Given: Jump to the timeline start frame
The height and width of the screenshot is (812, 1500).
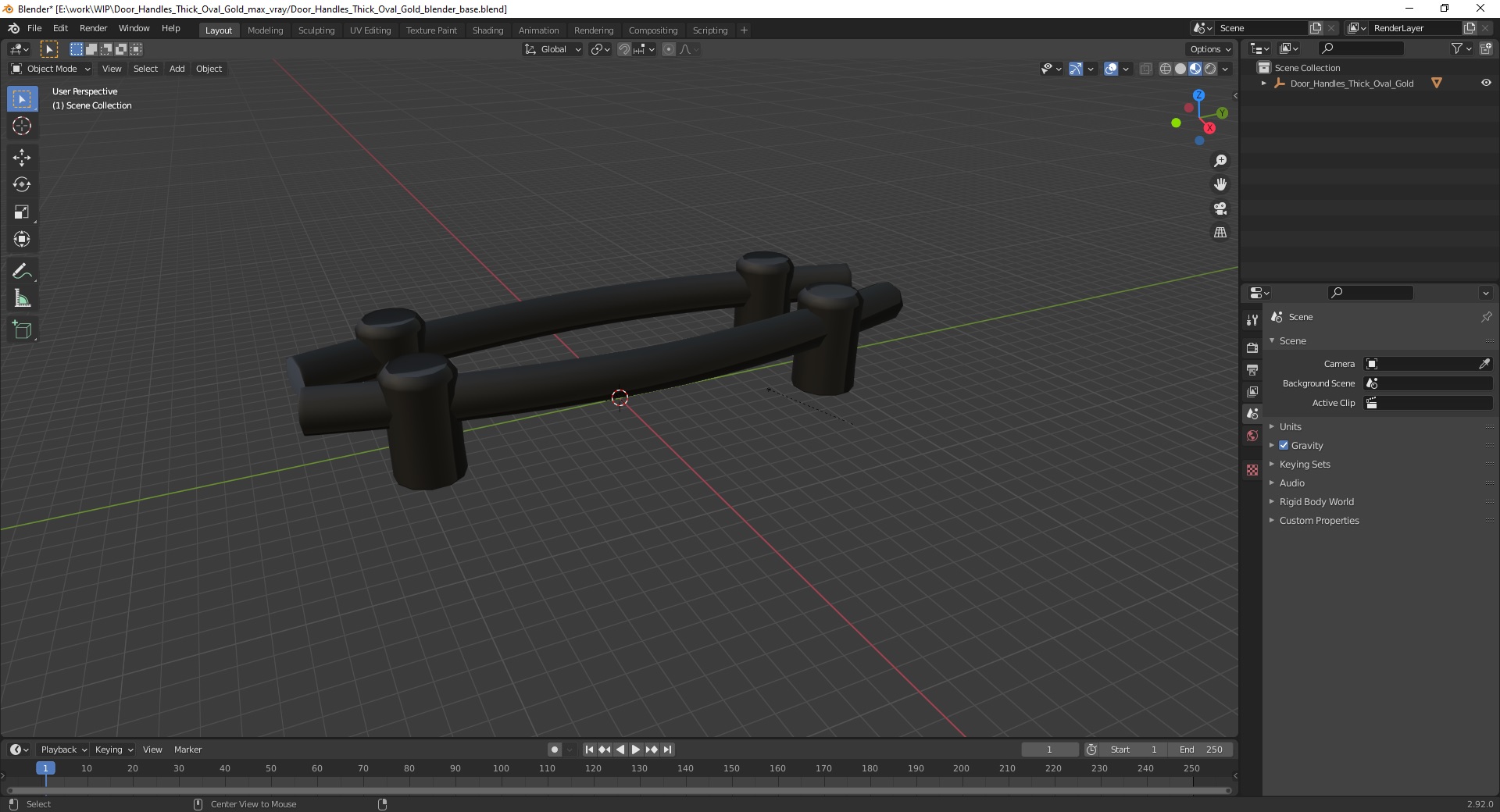Looking at the screenshot, I should [590, 750].
